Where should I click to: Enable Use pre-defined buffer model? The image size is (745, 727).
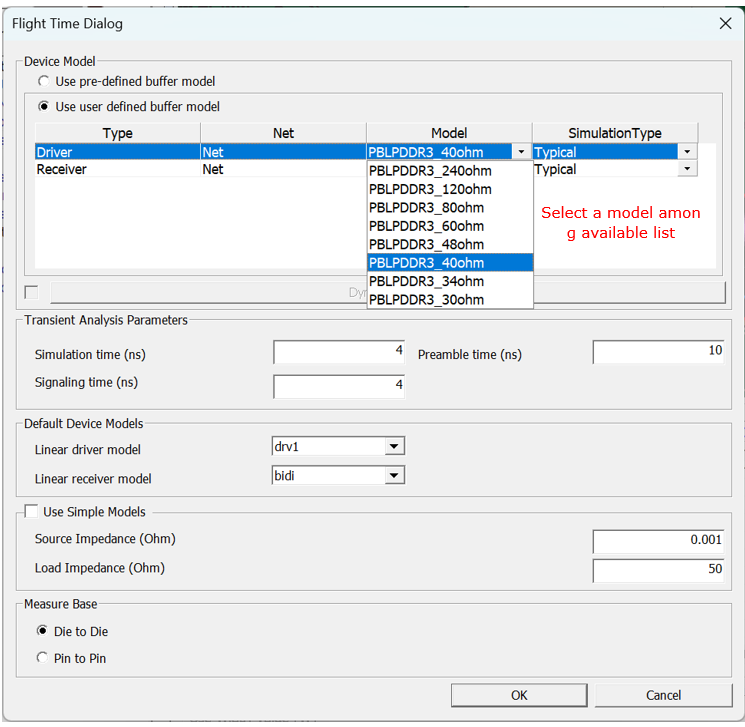pos(42,81)
